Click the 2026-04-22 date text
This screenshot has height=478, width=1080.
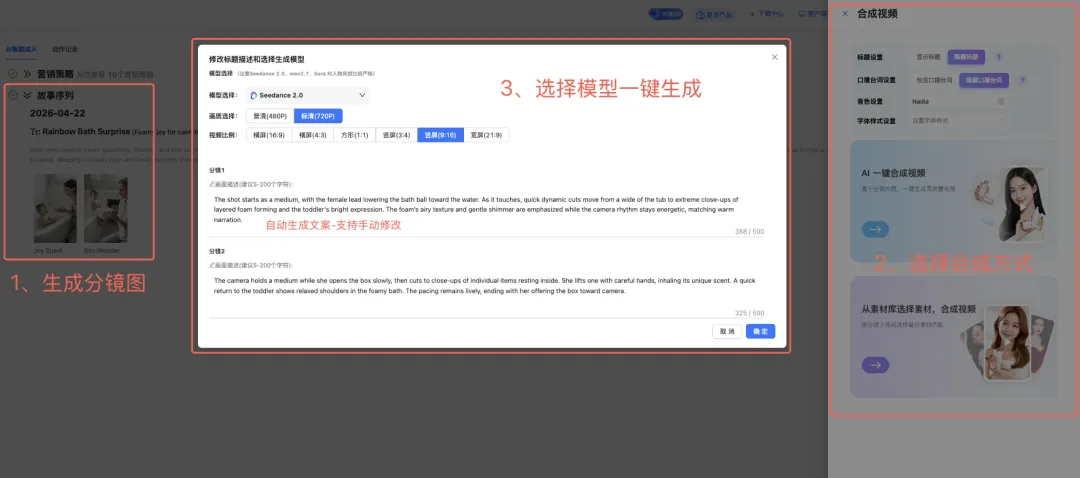(58, 113)
